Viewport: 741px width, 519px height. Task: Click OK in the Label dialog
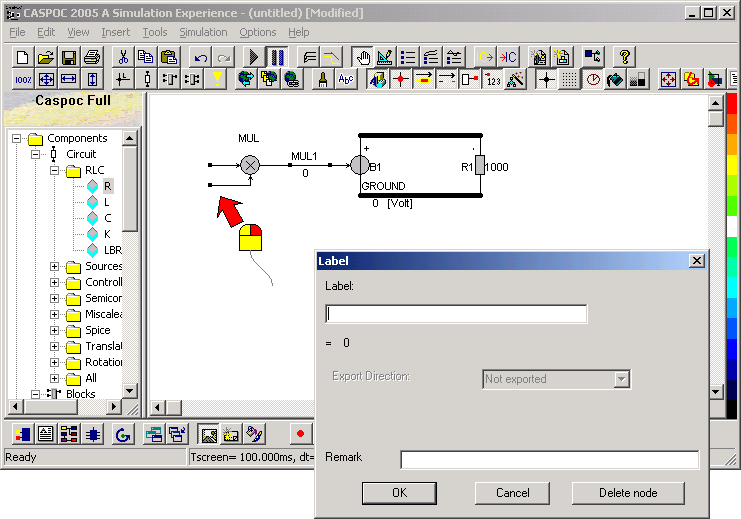tap(399, 493)
